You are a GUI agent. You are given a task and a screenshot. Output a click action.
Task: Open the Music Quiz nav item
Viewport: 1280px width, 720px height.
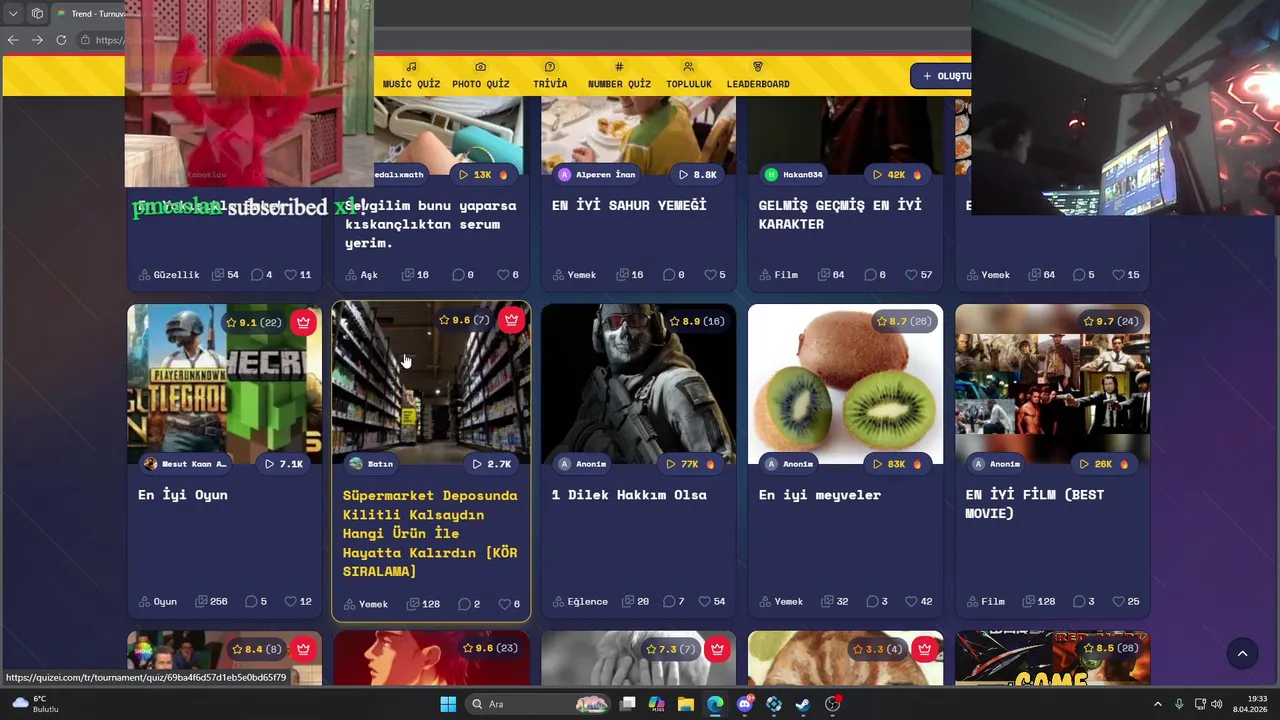tap(411, 76)
